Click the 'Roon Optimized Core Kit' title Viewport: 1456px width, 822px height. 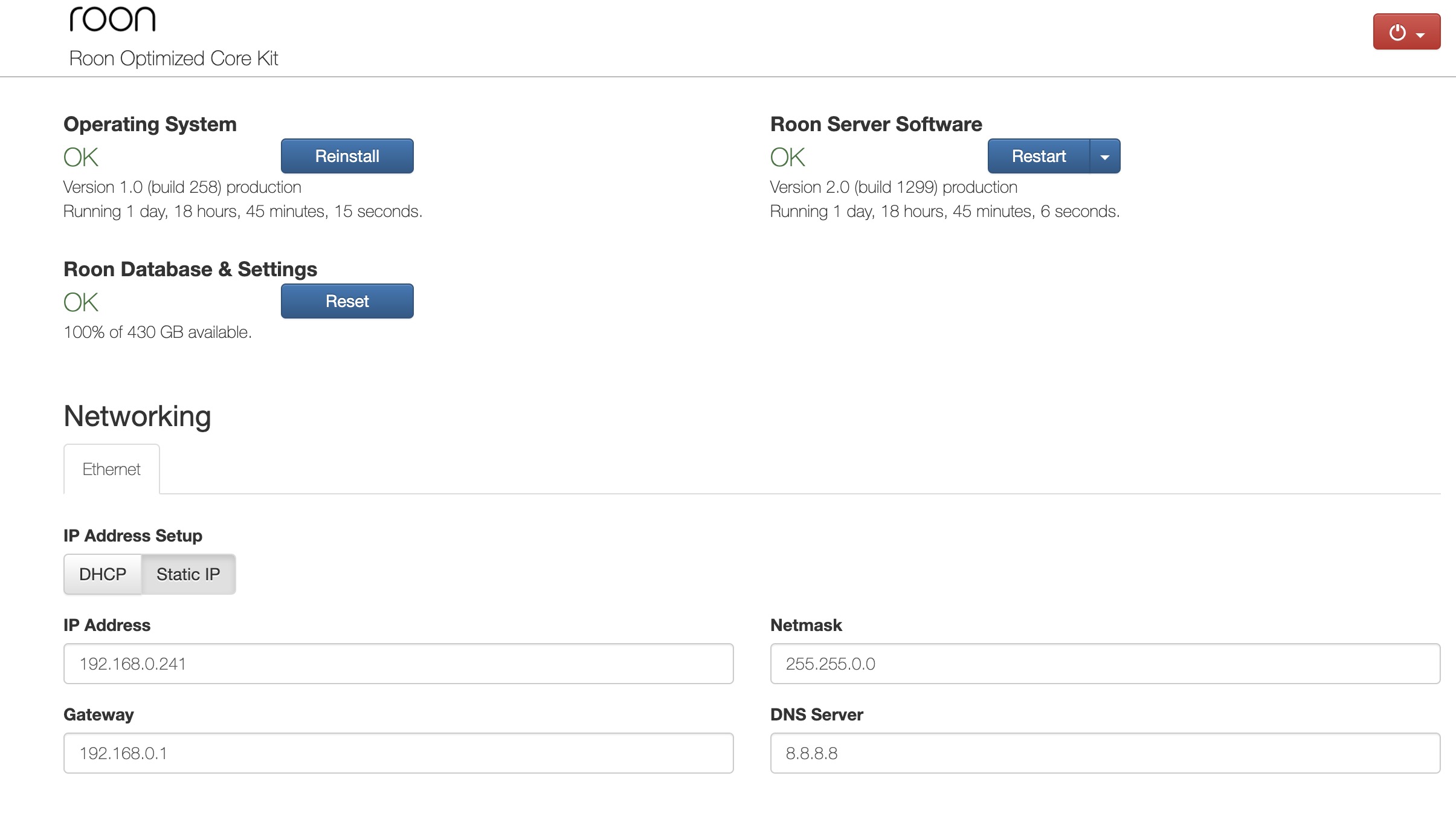point(173,59)
